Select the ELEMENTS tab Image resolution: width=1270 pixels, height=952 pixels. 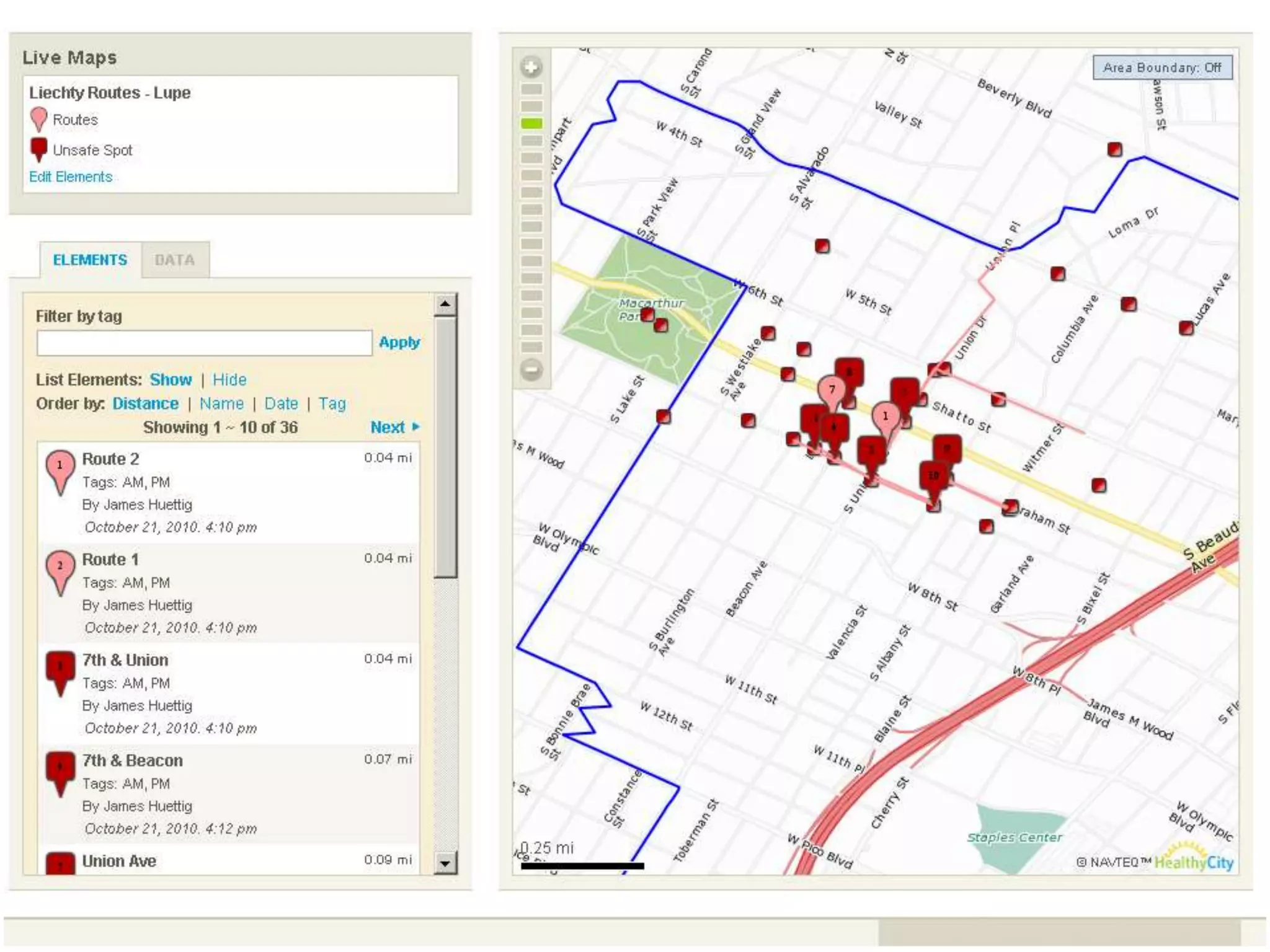[90, 260]
